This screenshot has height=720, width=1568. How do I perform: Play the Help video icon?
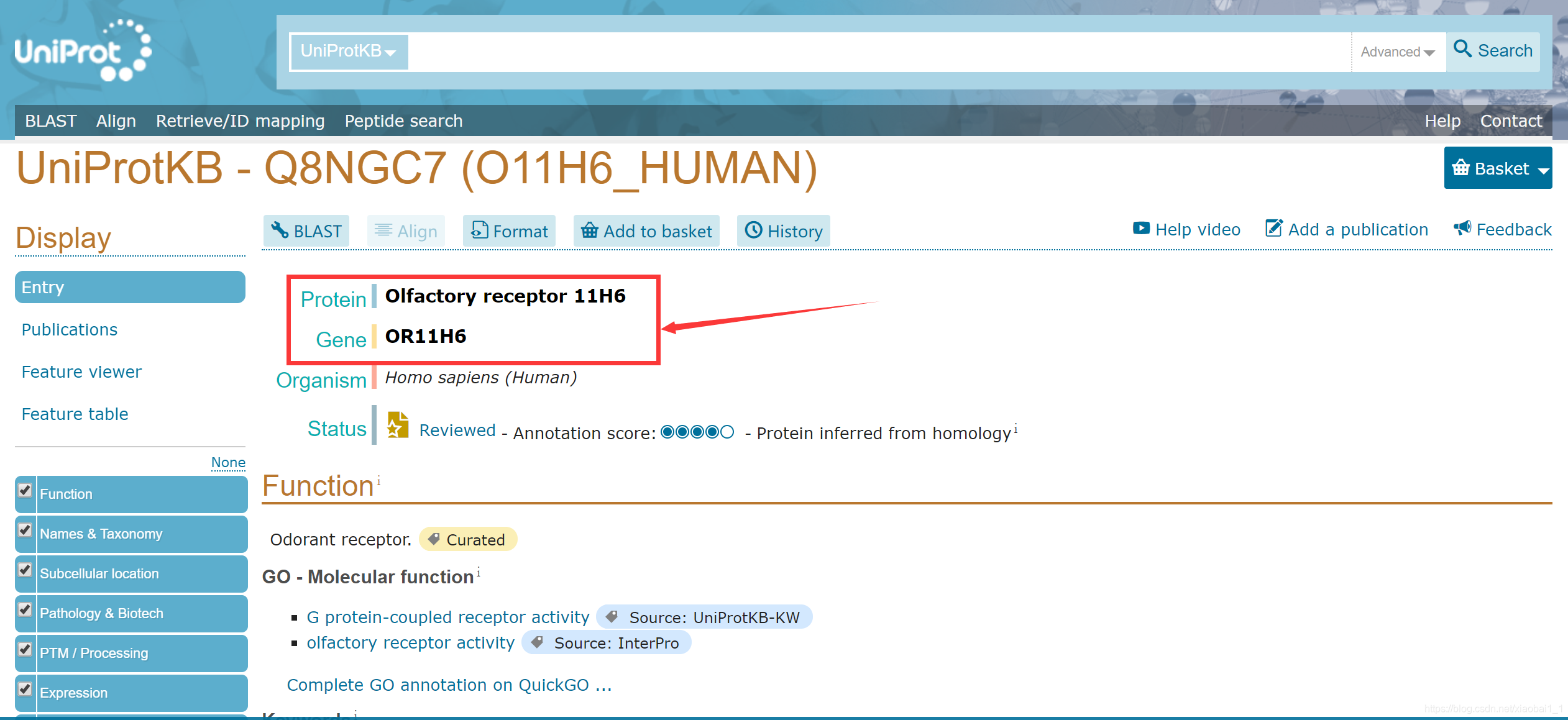click(x=1141, y=229)
